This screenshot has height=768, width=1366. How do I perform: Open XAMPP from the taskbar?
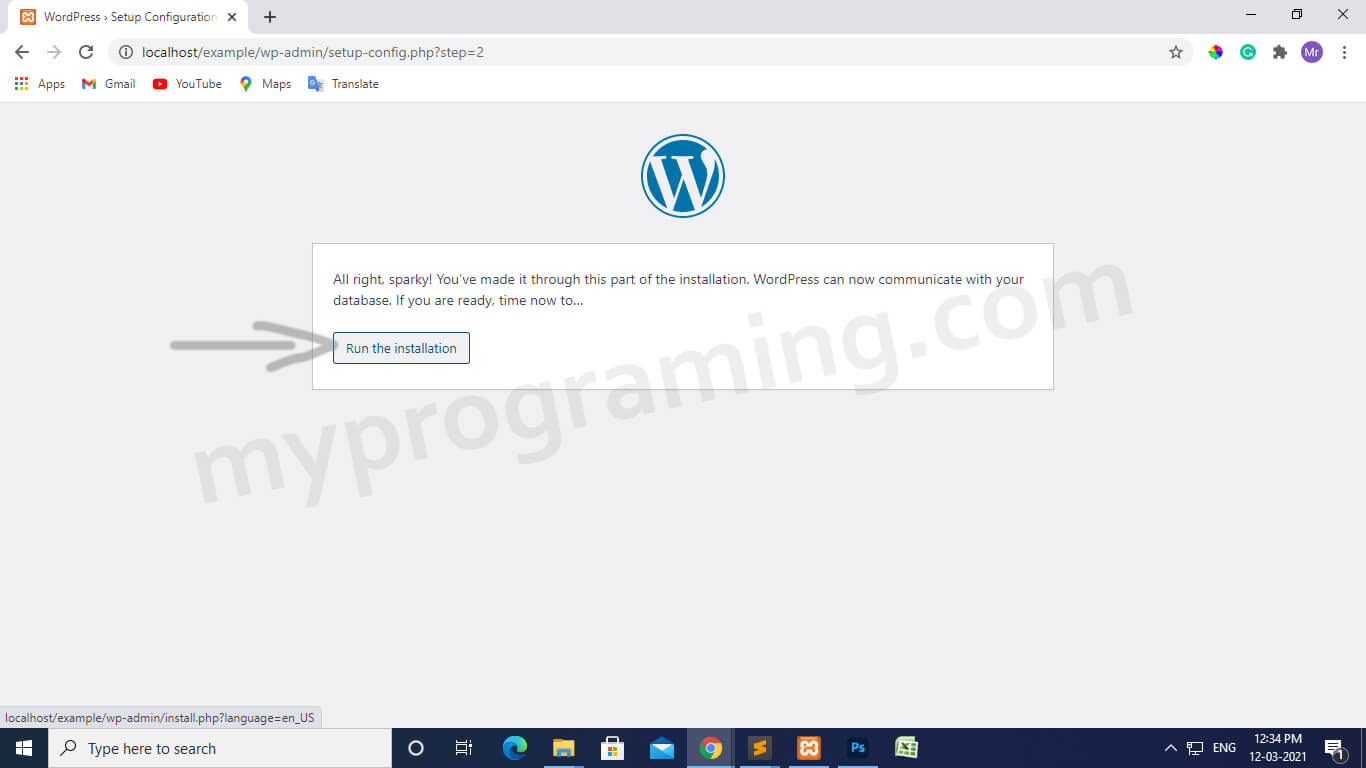[x=809, y=748]
